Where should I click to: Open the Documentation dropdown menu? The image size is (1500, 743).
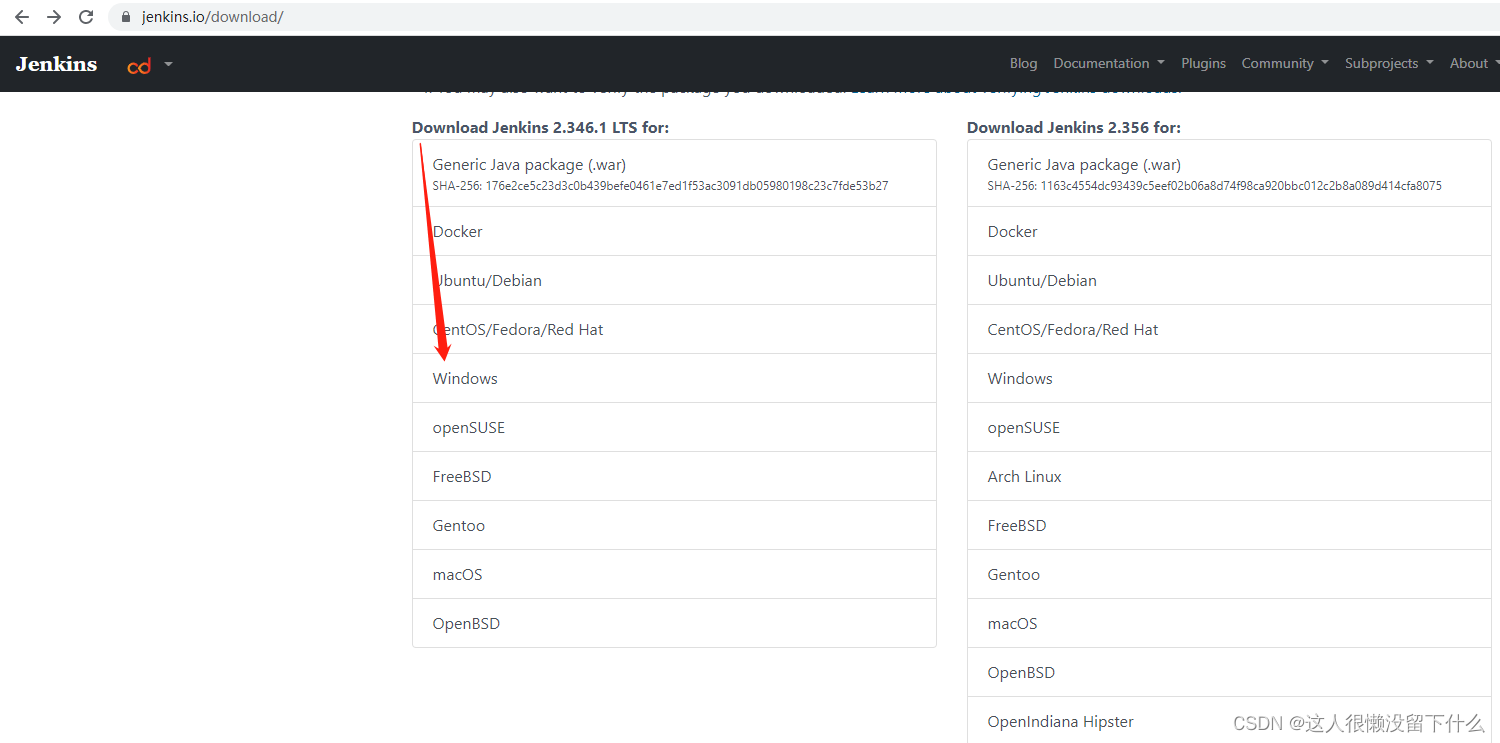tap(1108, 63)
